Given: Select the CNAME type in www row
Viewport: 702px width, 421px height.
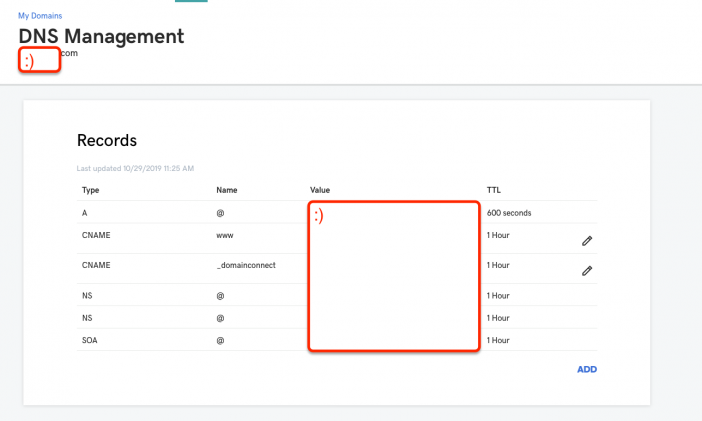Looking at the screenshot, I should [96, 236].
